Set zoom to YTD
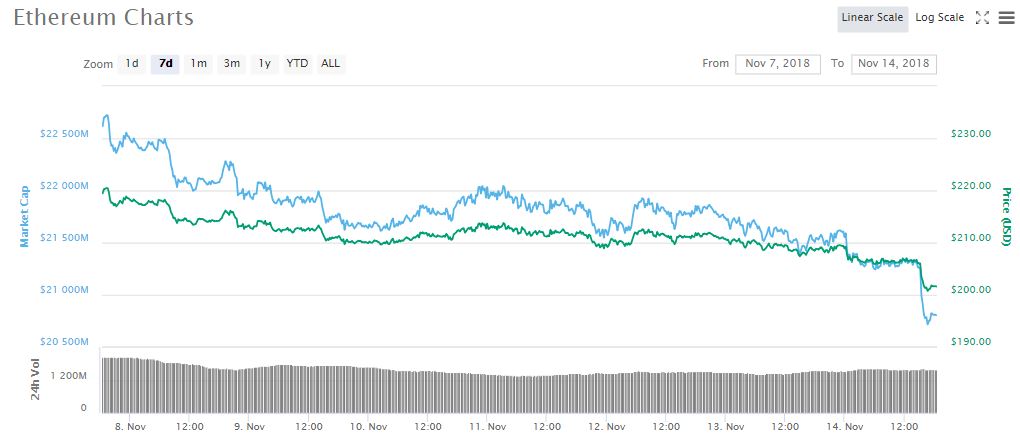The width and height of the screenshot is (1020, 447). click(x=297, y=64)
